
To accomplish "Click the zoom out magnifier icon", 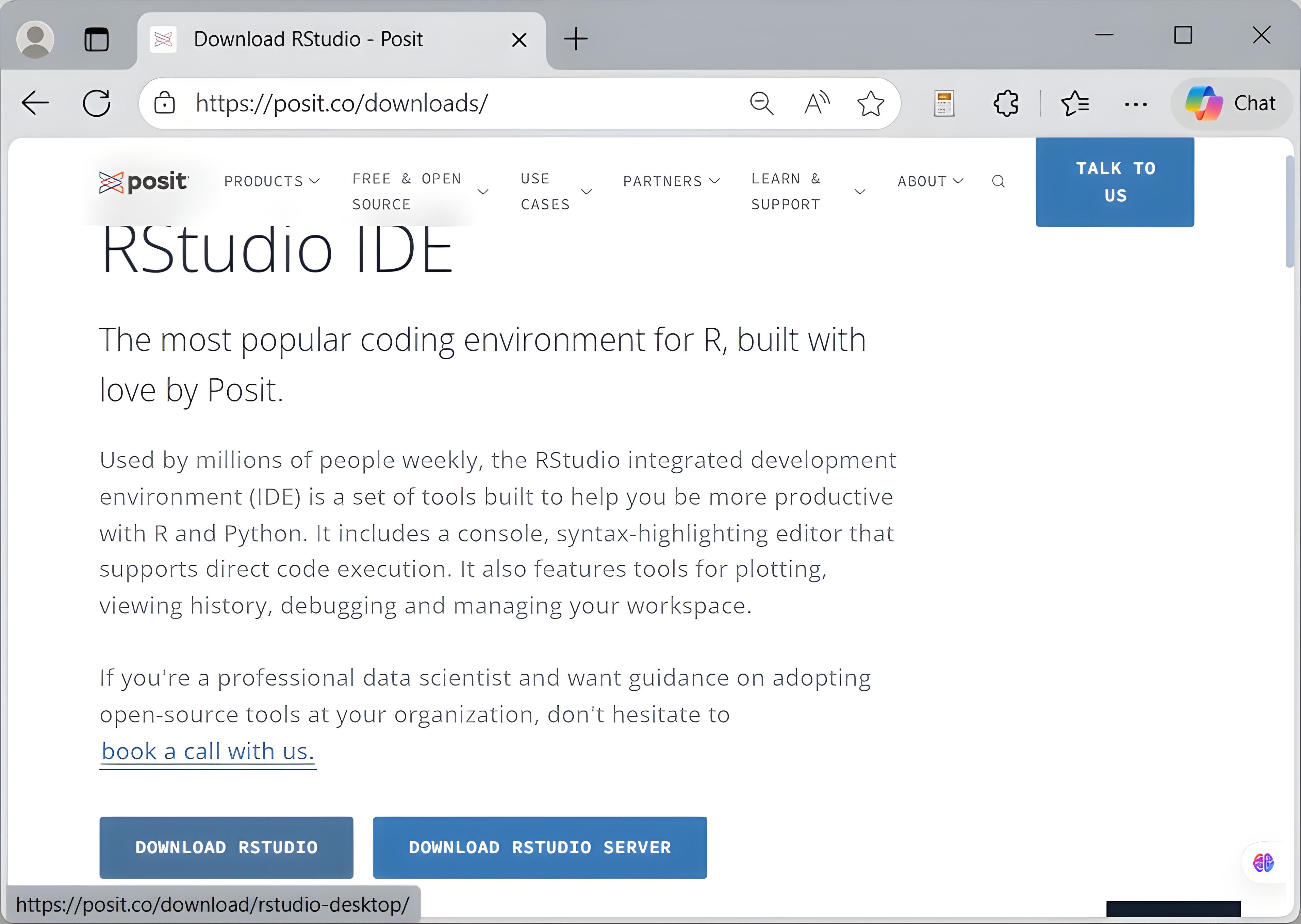I will [761, 103].
